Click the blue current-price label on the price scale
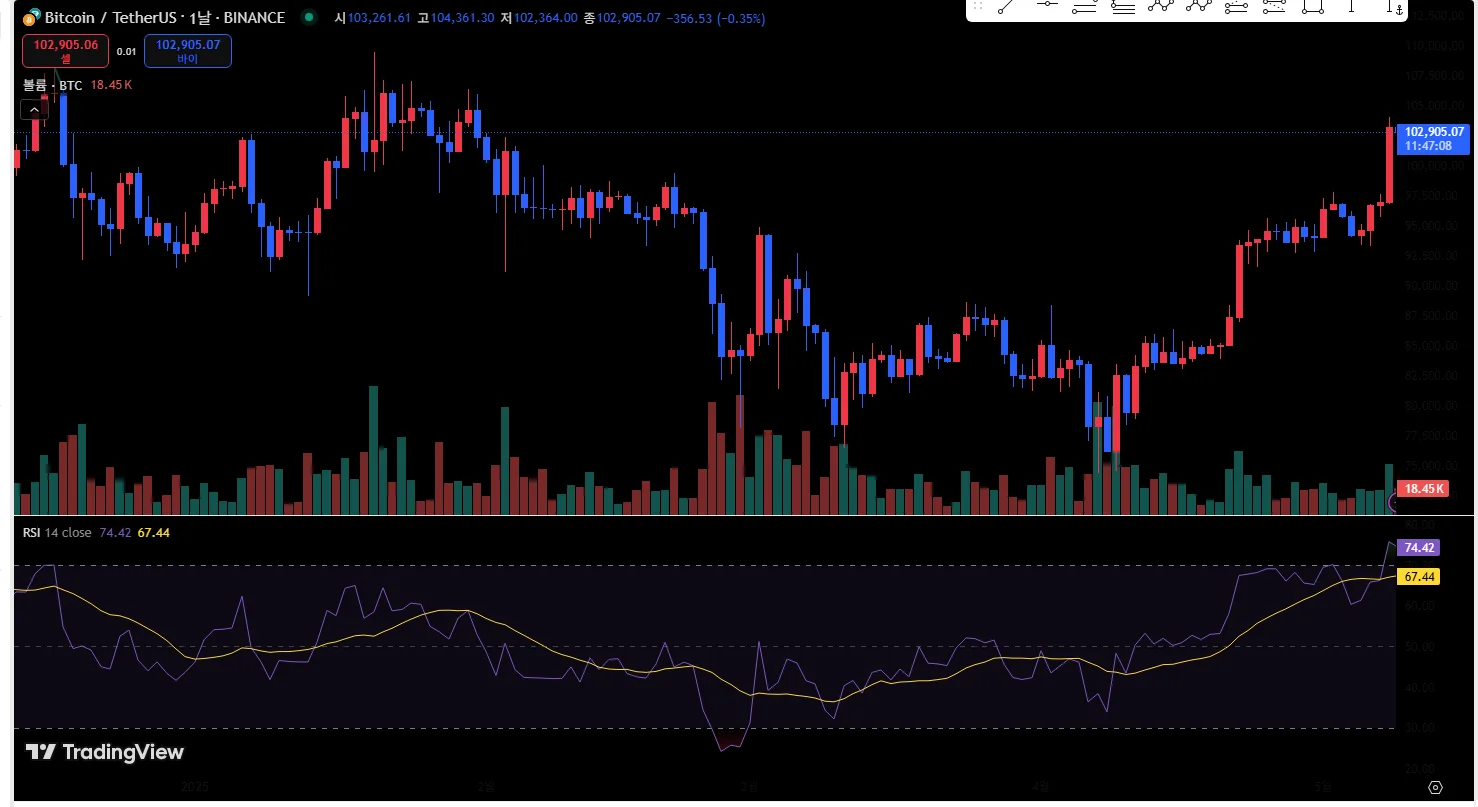The image size is (1478, 807). [x=1434, y=138]
